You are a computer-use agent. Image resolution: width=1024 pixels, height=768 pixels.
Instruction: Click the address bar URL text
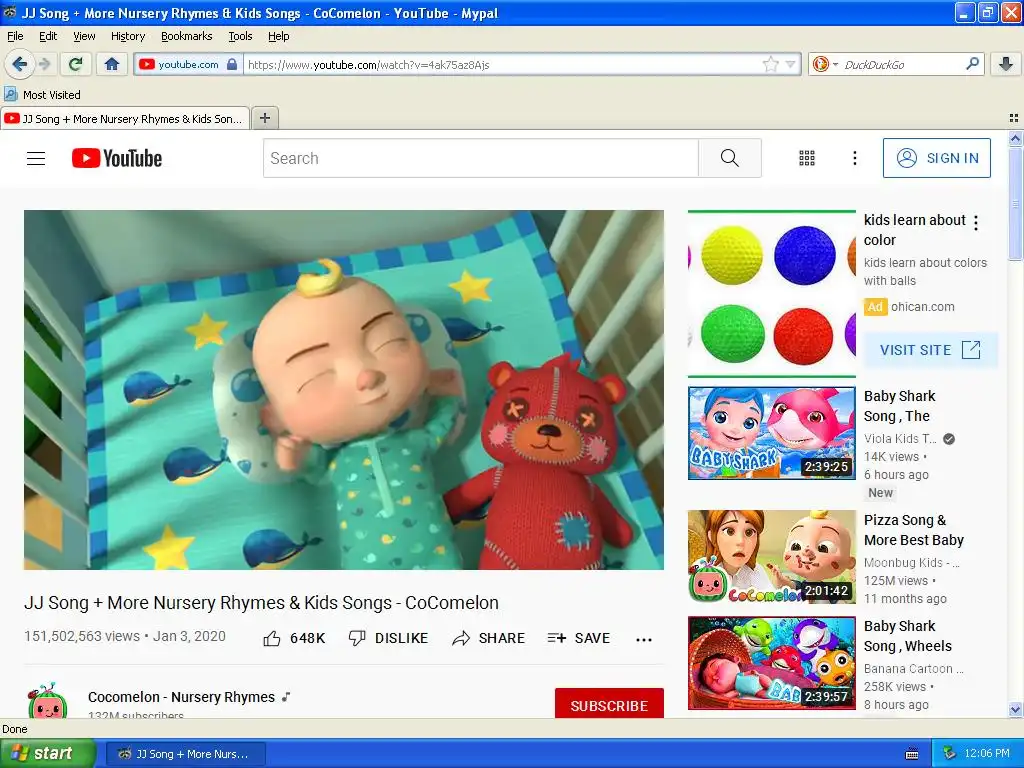click(x=368, y=65)
